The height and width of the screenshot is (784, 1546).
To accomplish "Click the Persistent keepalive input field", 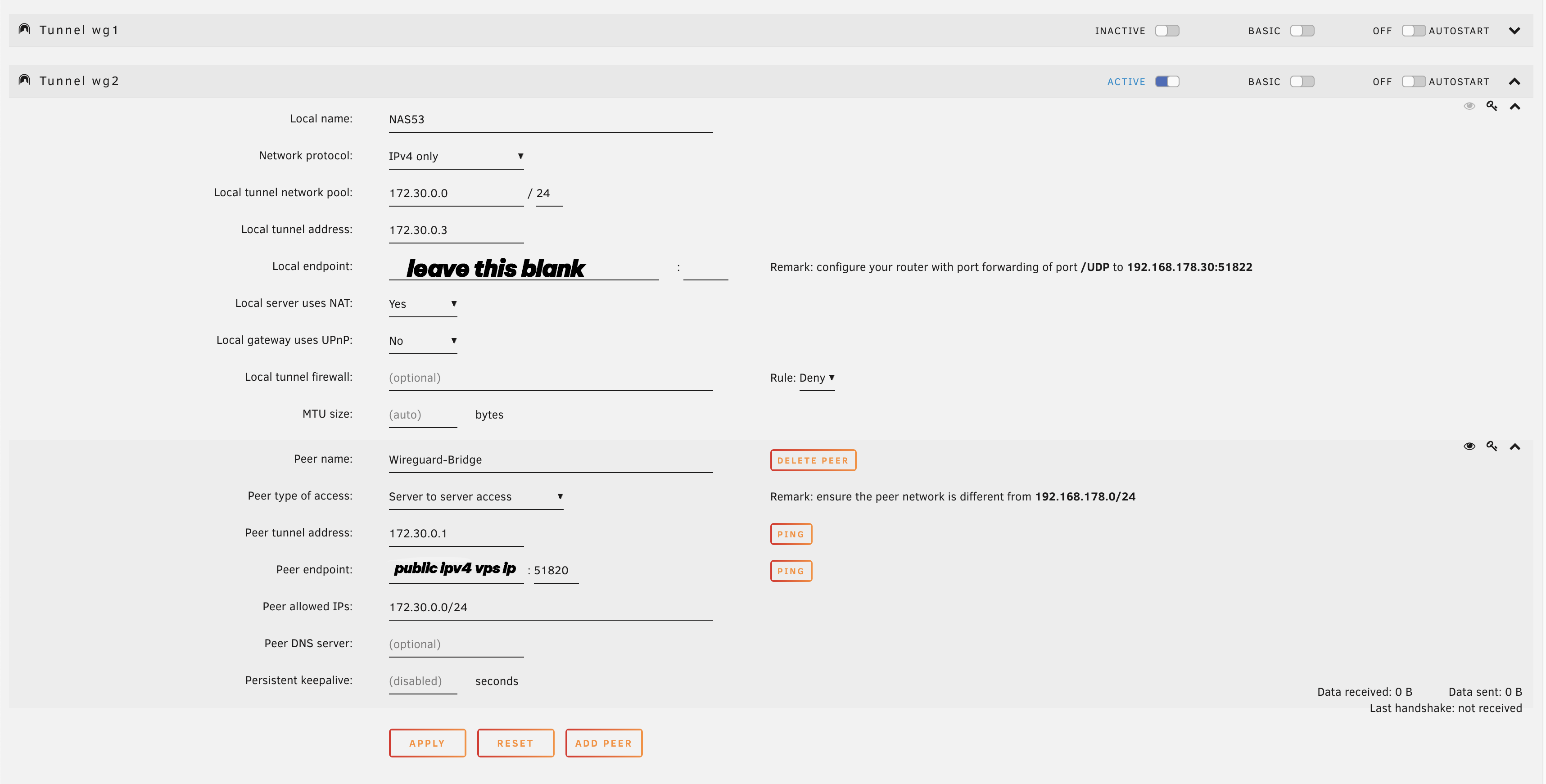I will (422, 681).
